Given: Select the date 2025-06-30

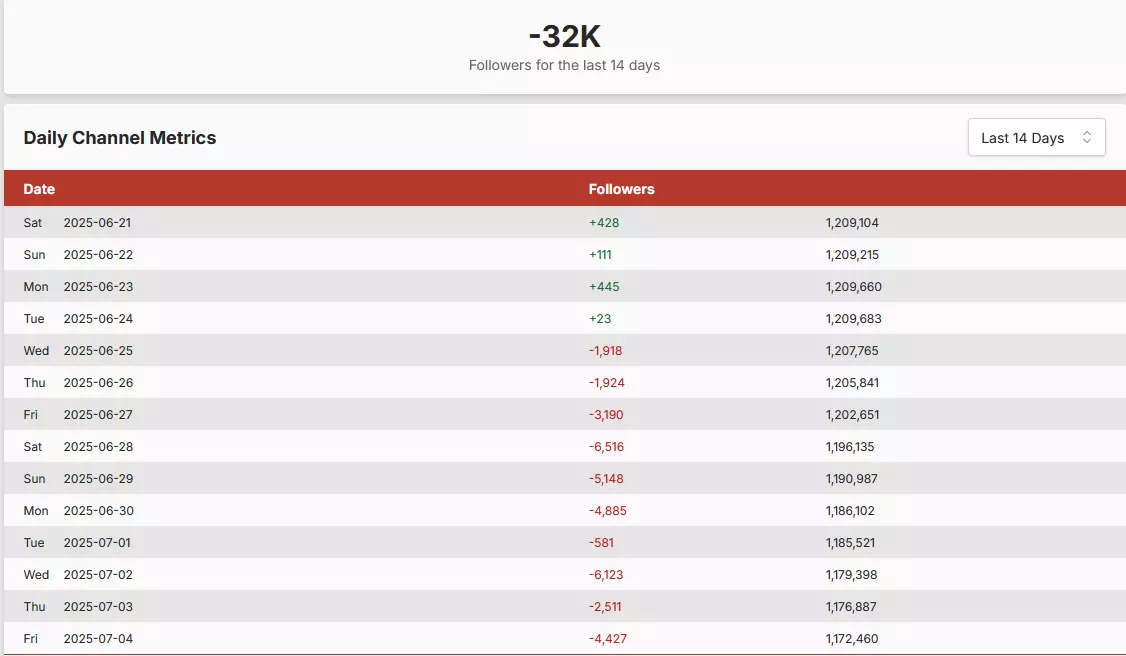Looking at the screenshot, I should 98,511.
